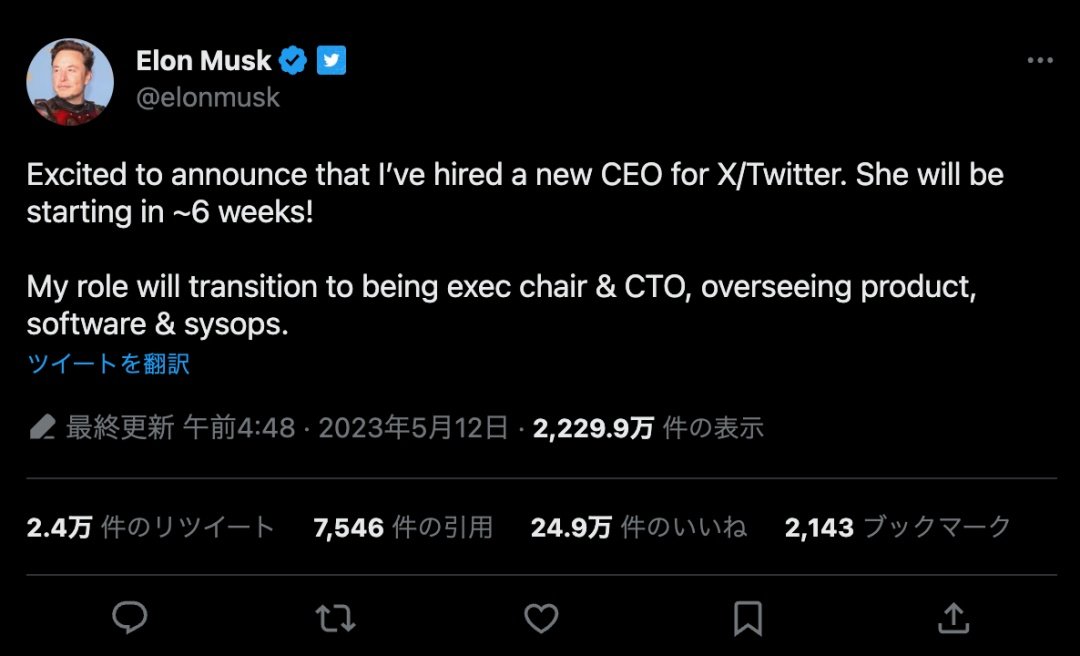
Task: Click the Twitter bird logo badge
Action: point(330,60)
